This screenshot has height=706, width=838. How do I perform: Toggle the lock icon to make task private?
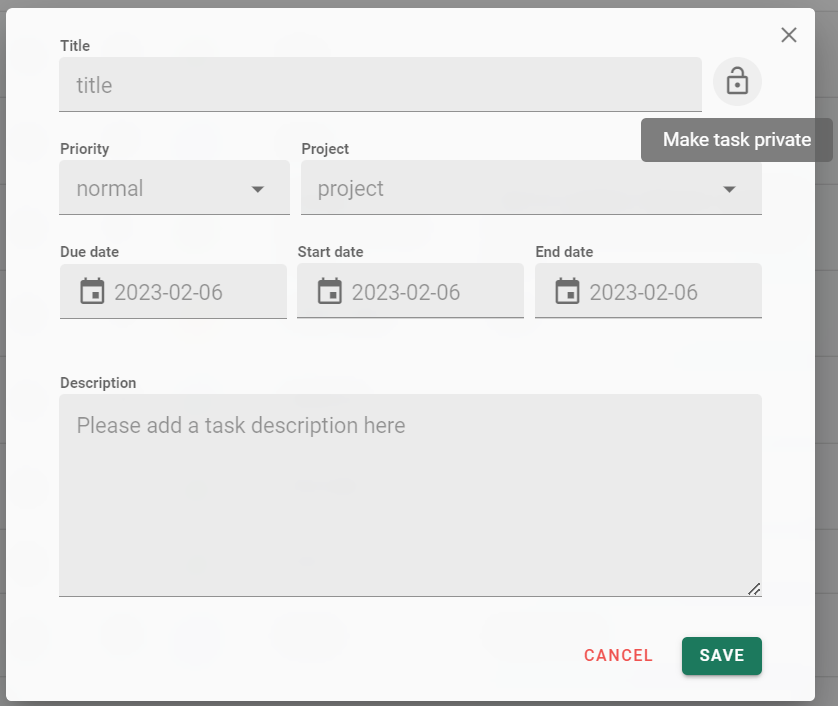click(737, 81)
